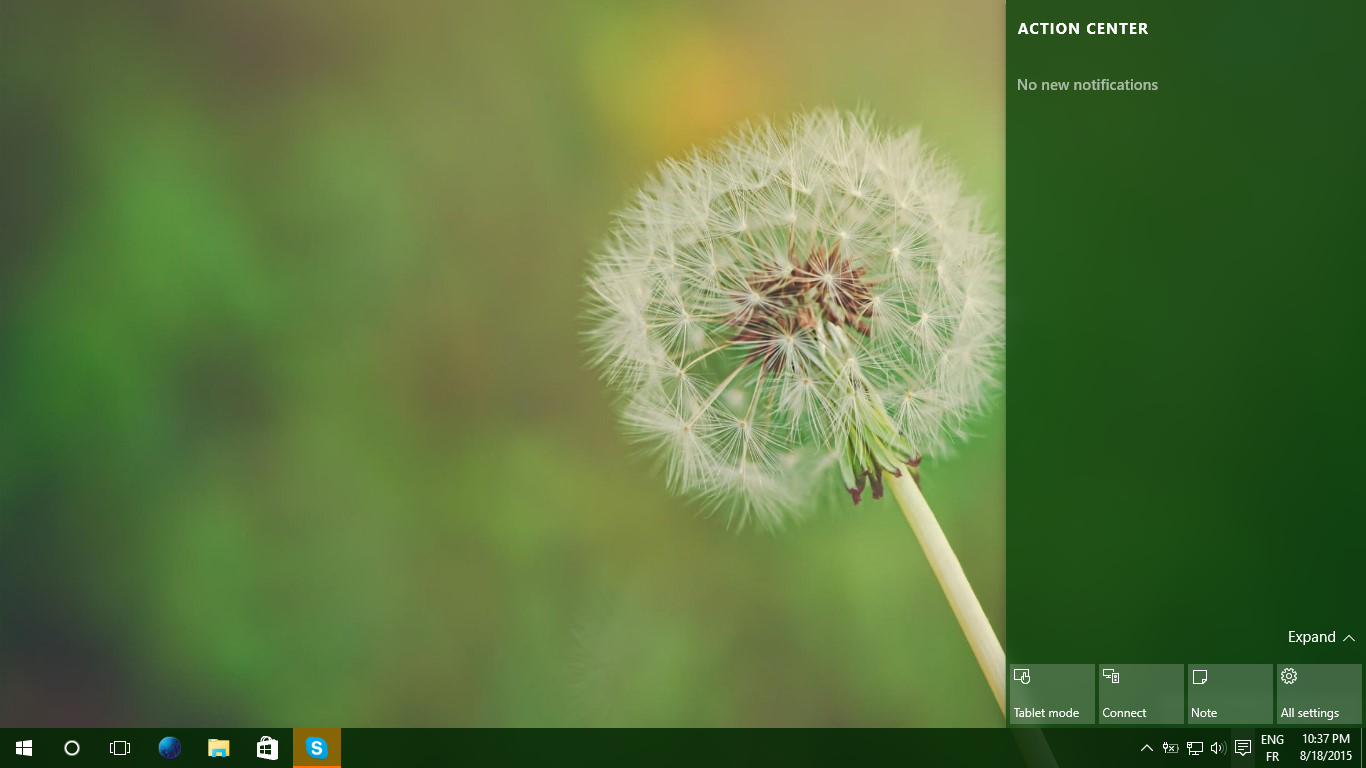Switch the ENG FR input language indicator
Viewport: 1366px width, 768px height.
1272,748
